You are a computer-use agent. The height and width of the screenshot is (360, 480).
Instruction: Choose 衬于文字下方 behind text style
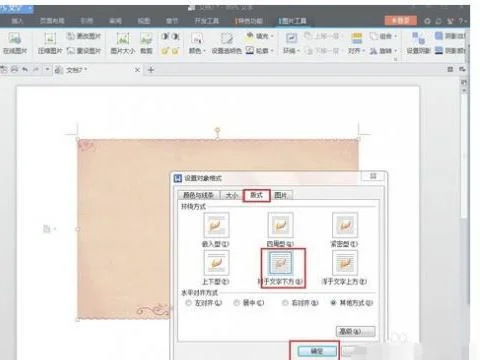[282, 268]
